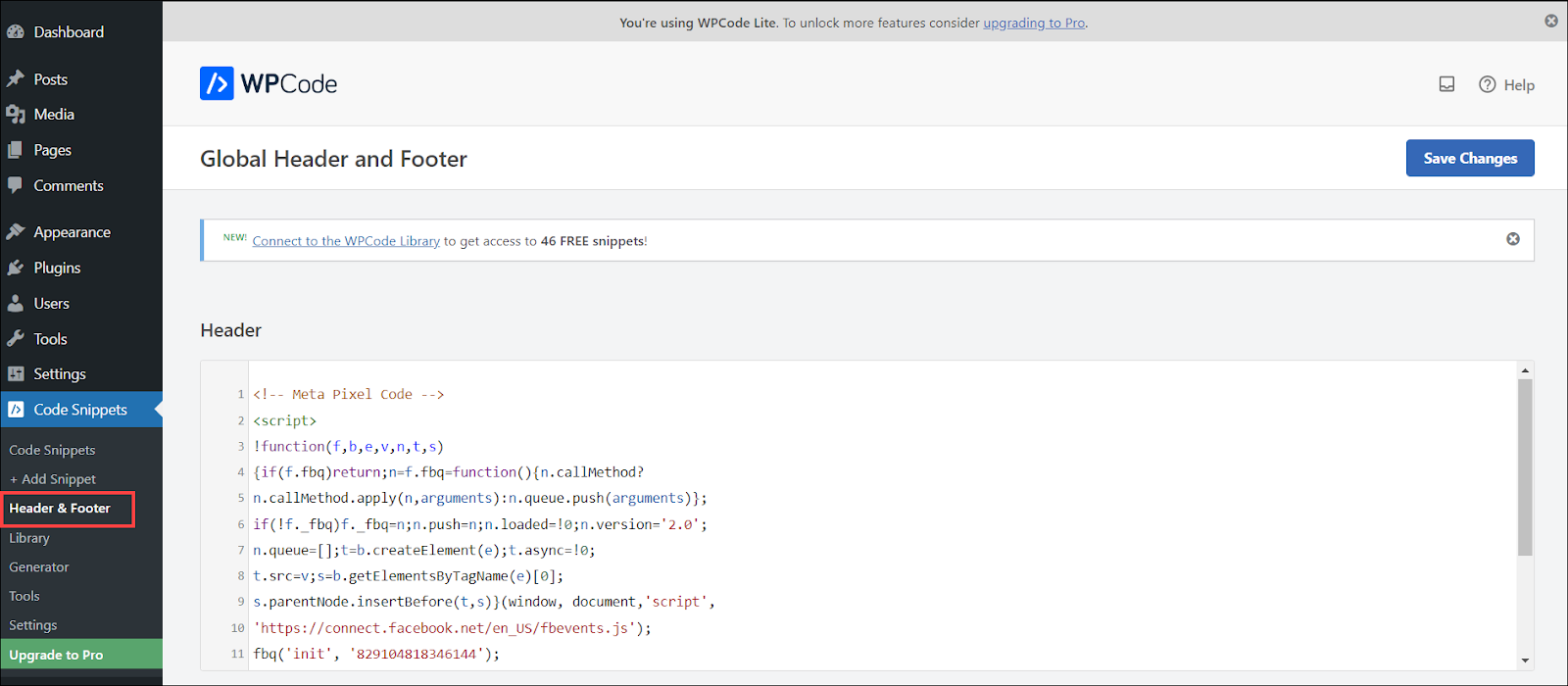Click the Help question mark icon

pos(1488,84)
